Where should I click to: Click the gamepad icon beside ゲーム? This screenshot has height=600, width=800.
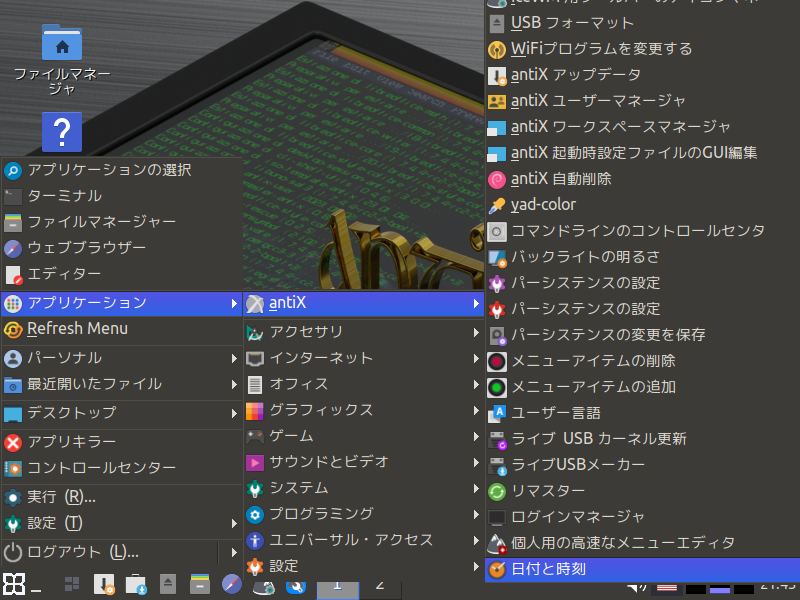(255, 437)
